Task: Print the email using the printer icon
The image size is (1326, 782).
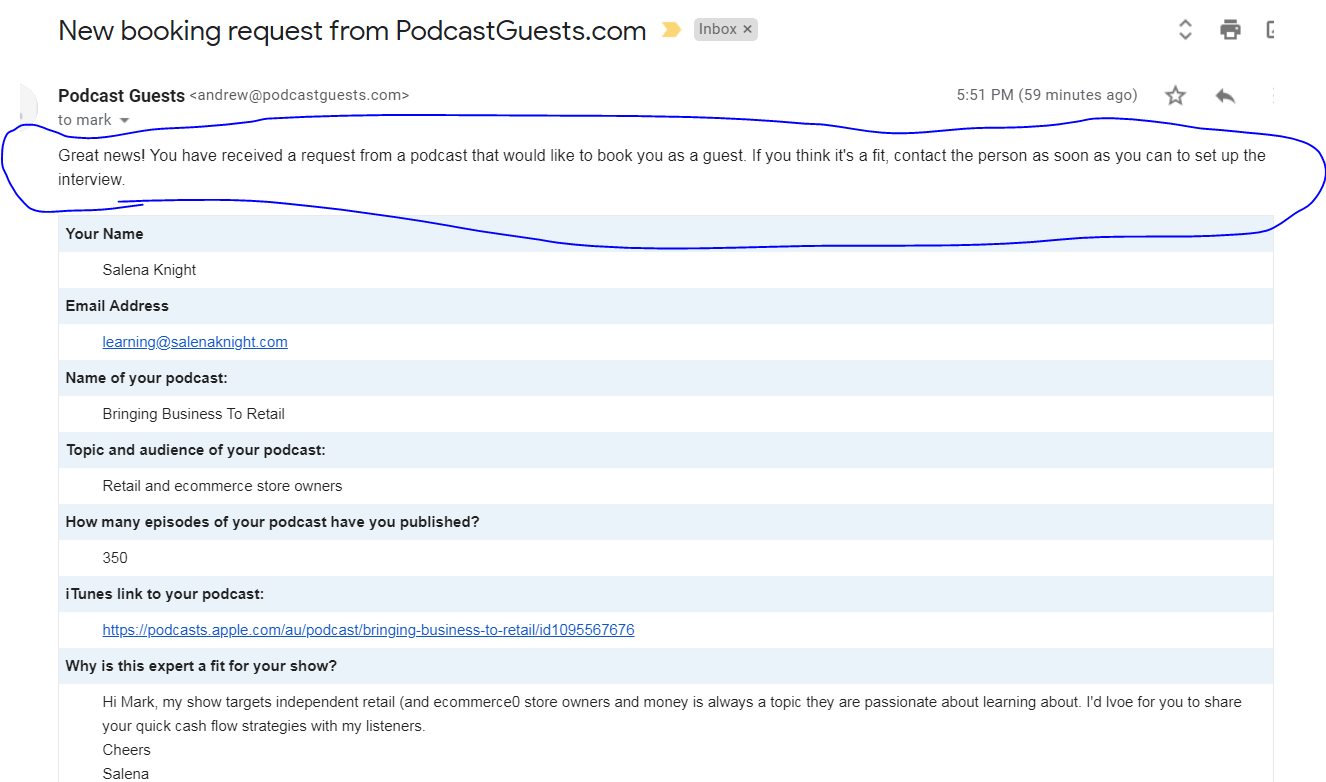Action: point(1230,30)
